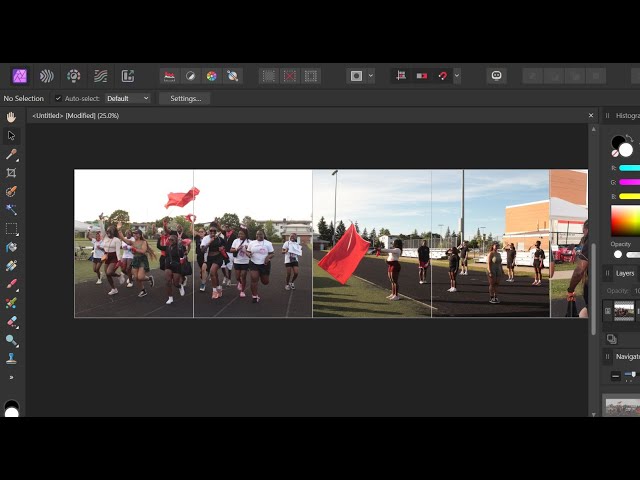
Task: Select the View (hand) tool
Action: tap(11, 117)
